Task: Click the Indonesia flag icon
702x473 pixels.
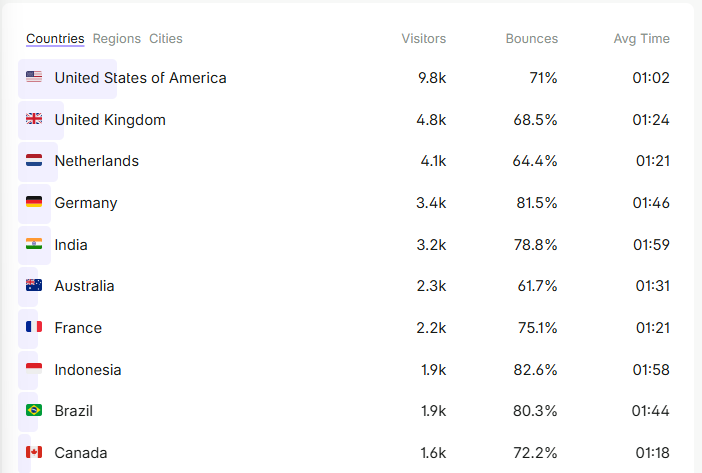Action: click(34, 368)
